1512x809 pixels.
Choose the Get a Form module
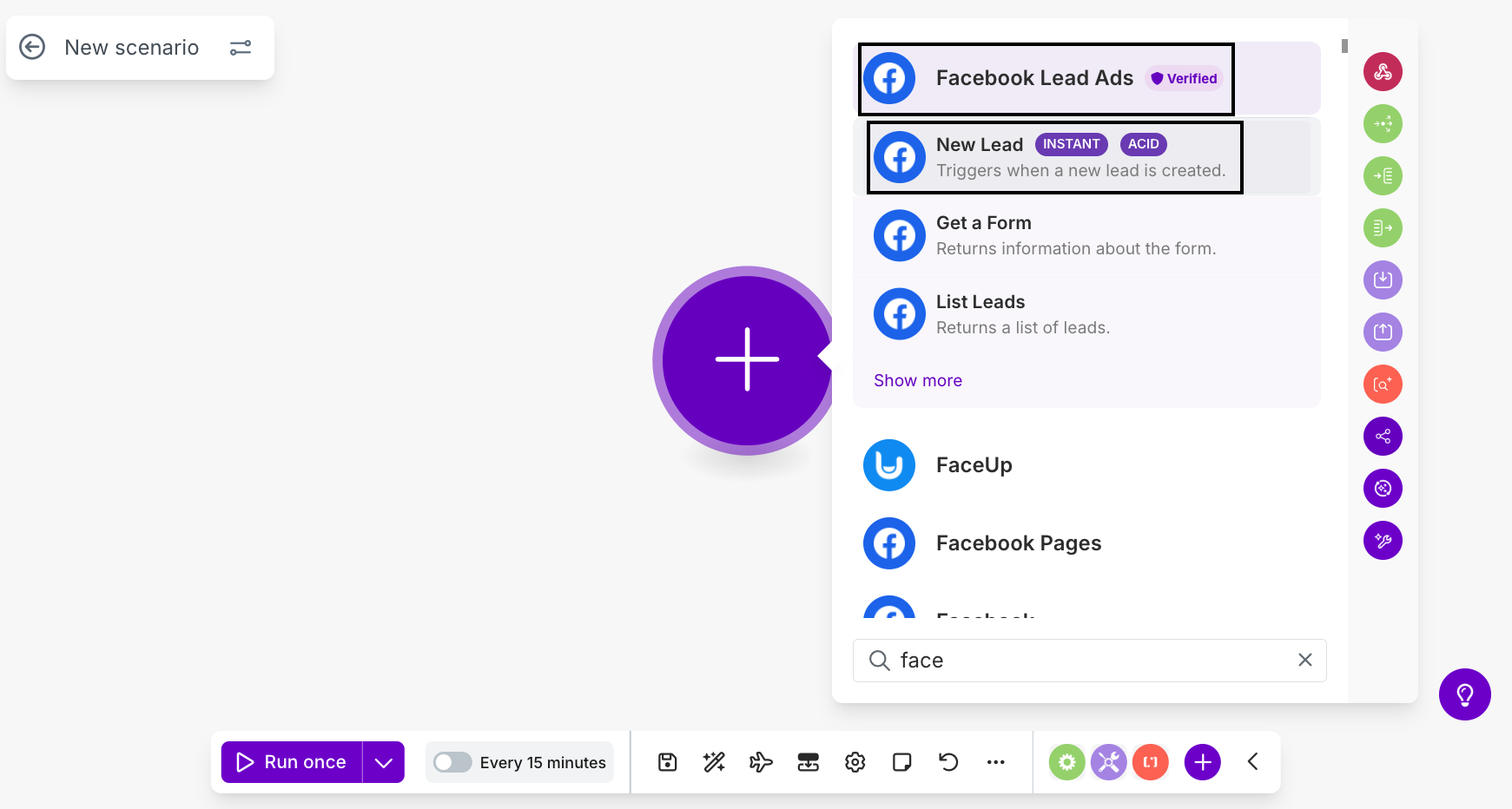(x=1086, y=235)
